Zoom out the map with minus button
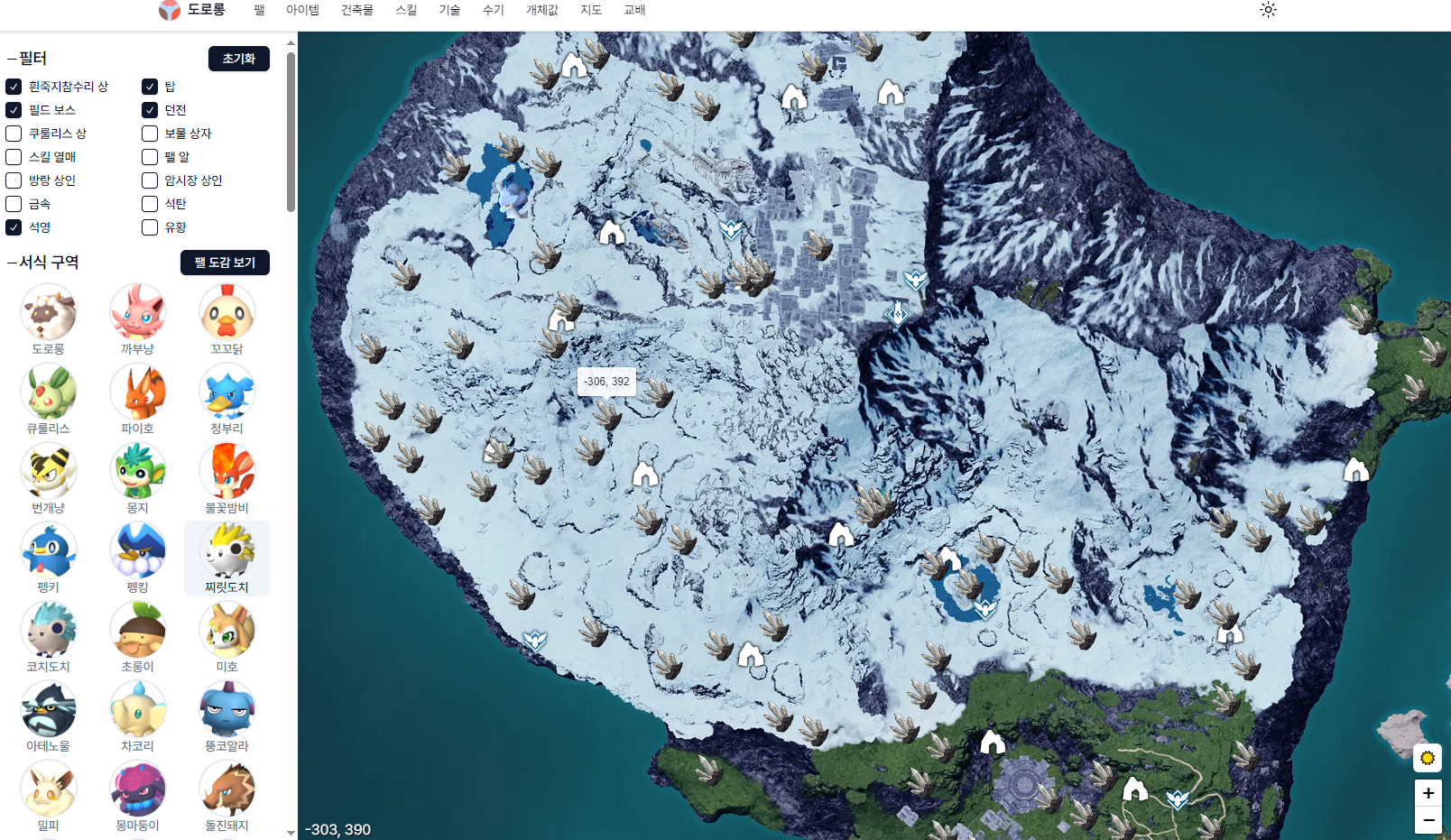 click(1428, 820)
